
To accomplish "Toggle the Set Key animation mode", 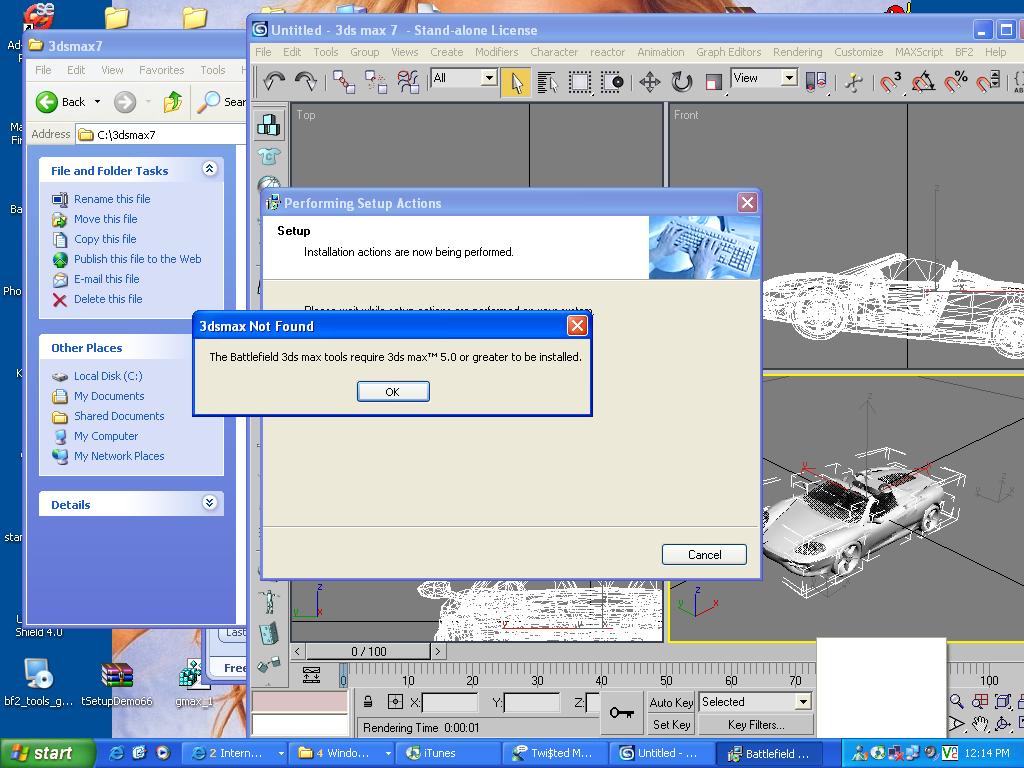I will (671, 724).
